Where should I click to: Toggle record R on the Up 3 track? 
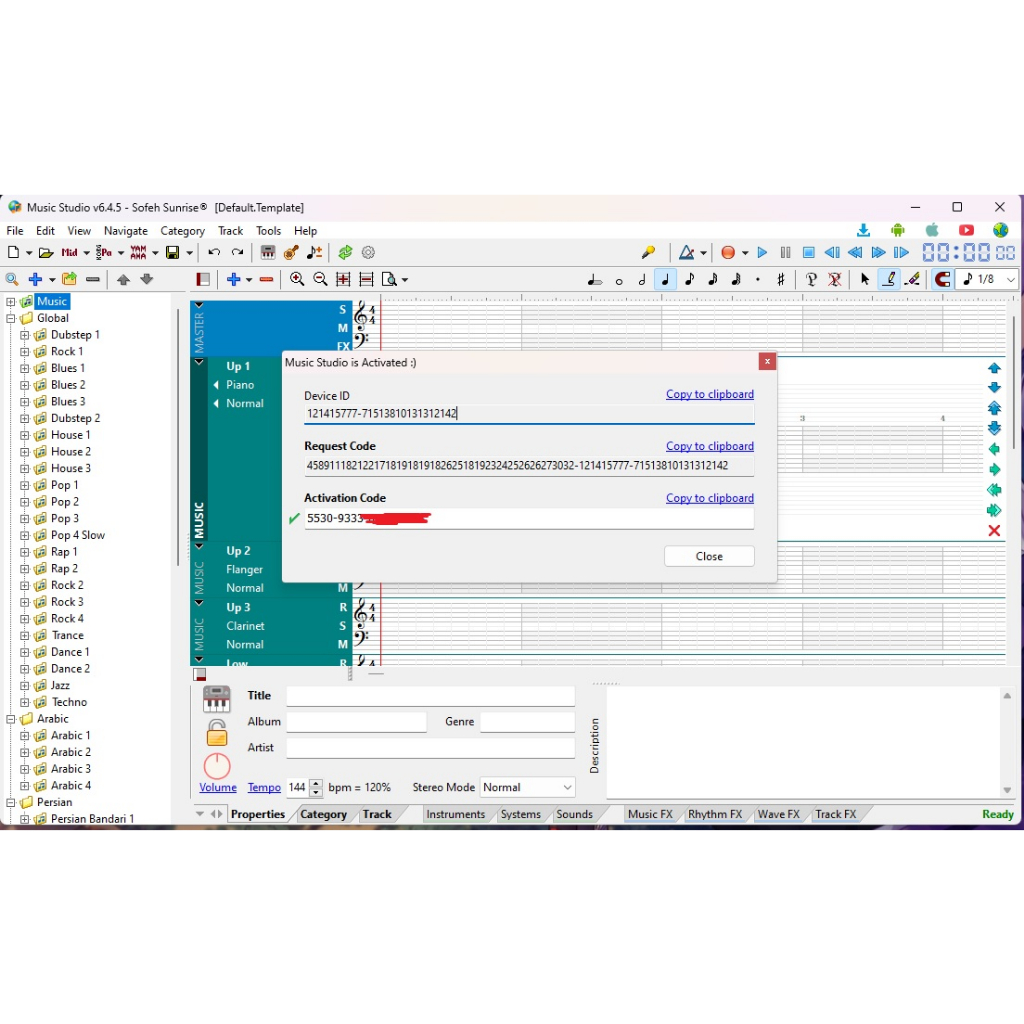pos(343,607)
